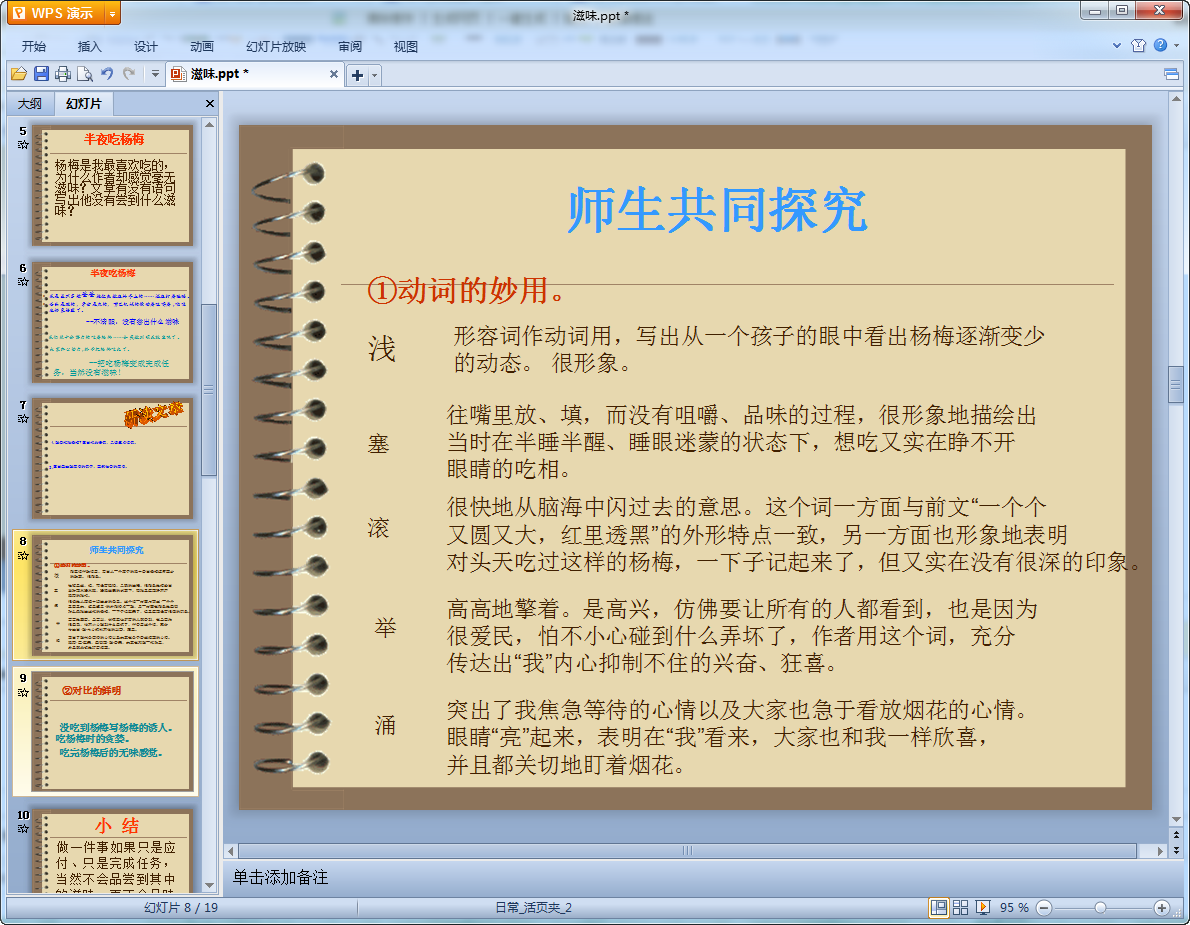Open help with the question mark icon
The height and width of the screenshot is (925, 1190).
point(1160,45)
